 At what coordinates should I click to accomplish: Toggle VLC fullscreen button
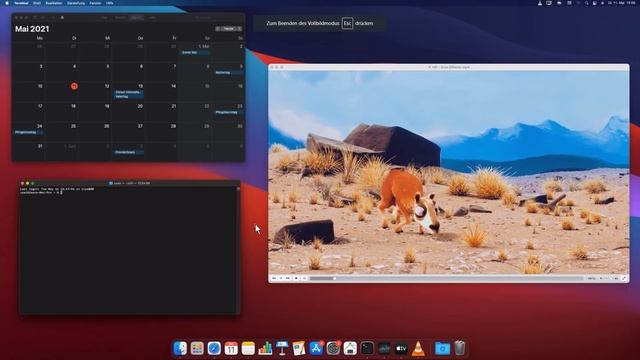click(x=624, y=278)
